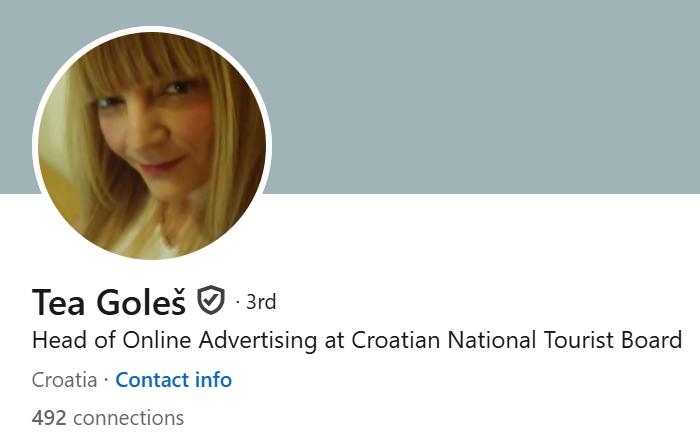Open the Contact info link
This screenshot has height=440, width=700.
click(x=174, y=380)
